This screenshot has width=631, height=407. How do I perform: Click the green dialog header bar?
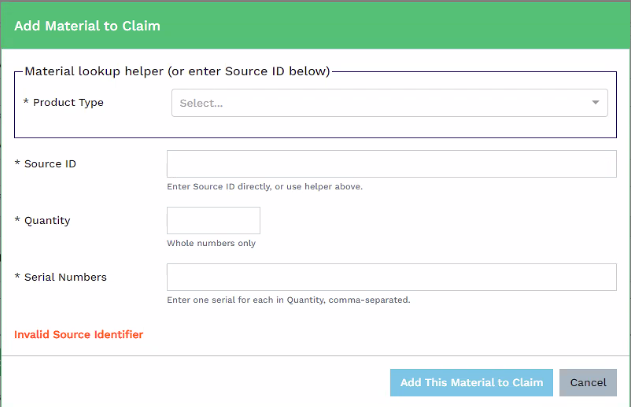click(400, 25)
